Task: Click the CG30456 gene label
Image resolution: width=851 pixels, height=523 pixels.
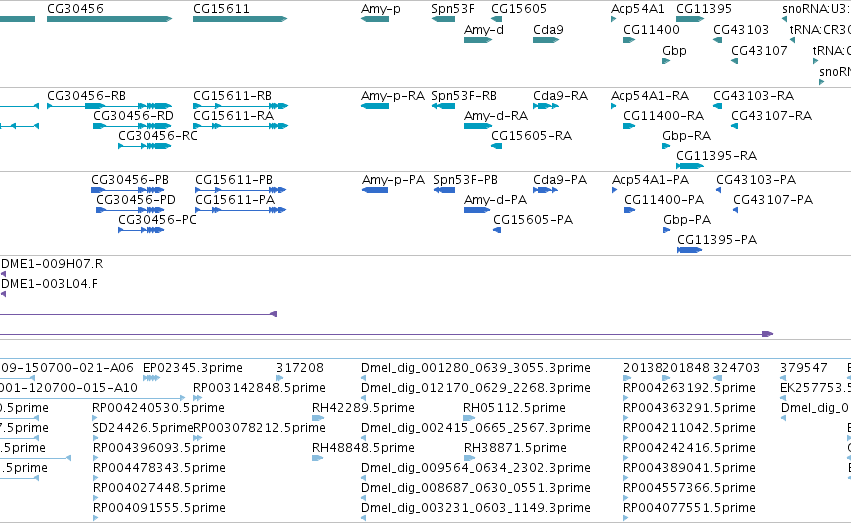Action: click(x=75, y=9)
